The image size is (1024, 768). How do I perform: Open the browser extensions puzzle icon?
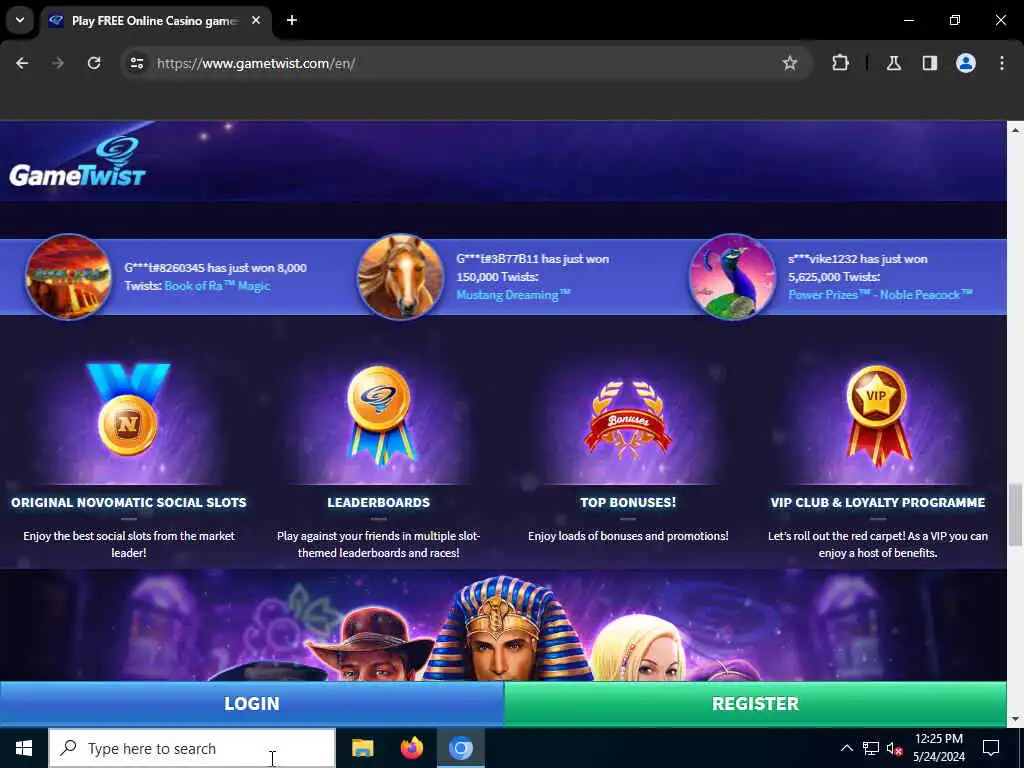click(840, 63)
